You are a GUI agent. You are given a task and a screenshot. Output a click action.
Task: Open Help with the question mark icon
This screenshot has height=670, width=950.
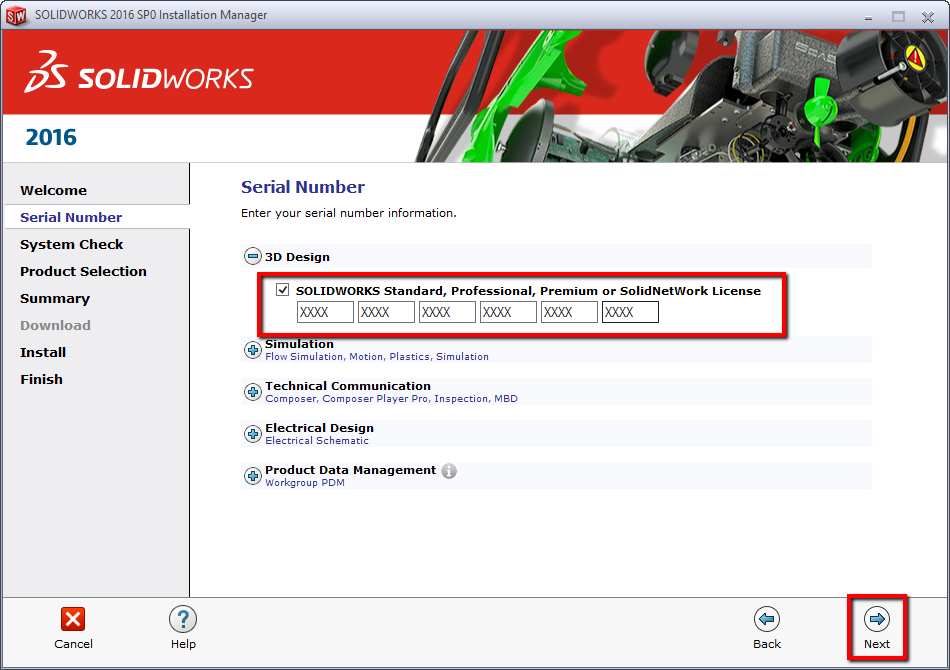point(183,619)
